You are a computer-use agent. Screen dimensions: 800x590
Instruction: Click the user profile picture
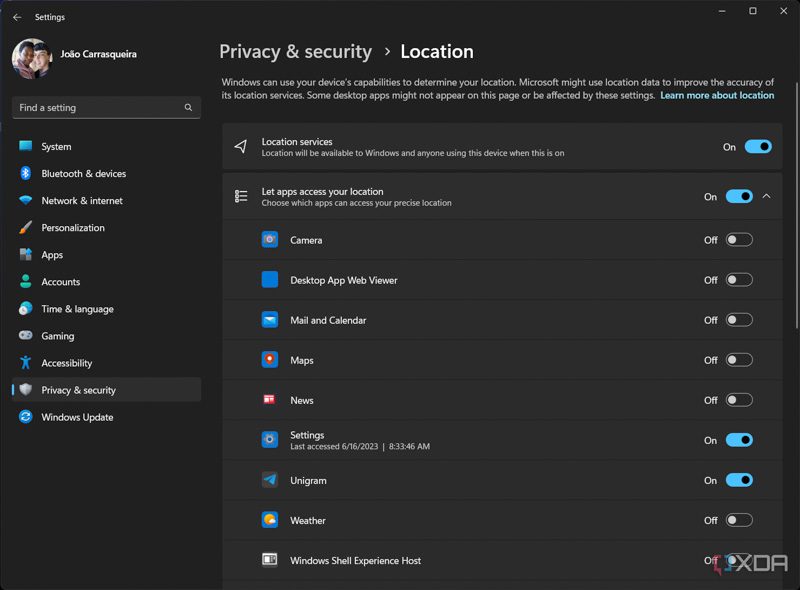[x=32, y=59]
